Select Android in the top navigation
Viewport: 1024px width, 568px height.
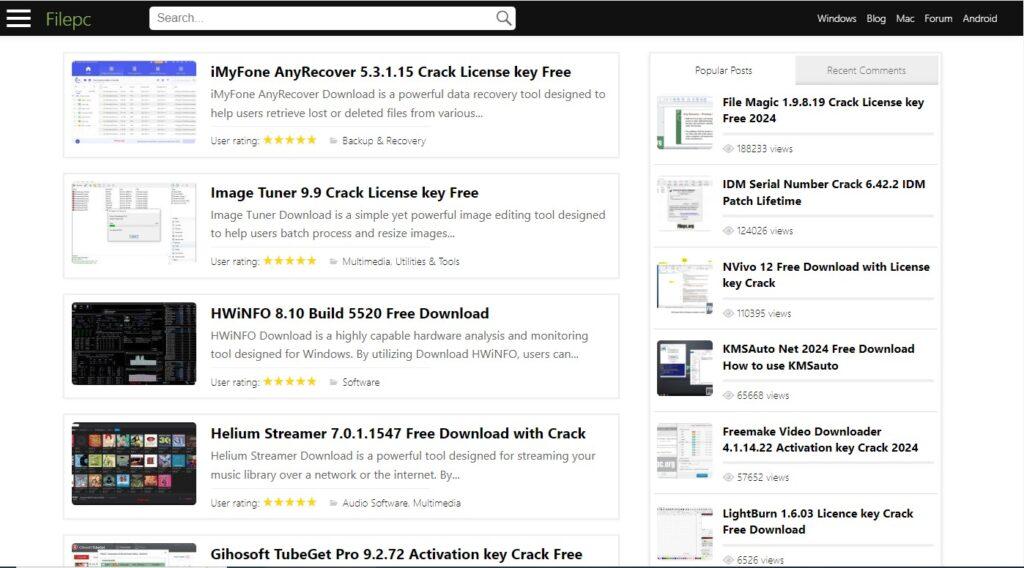click(980, 19)
